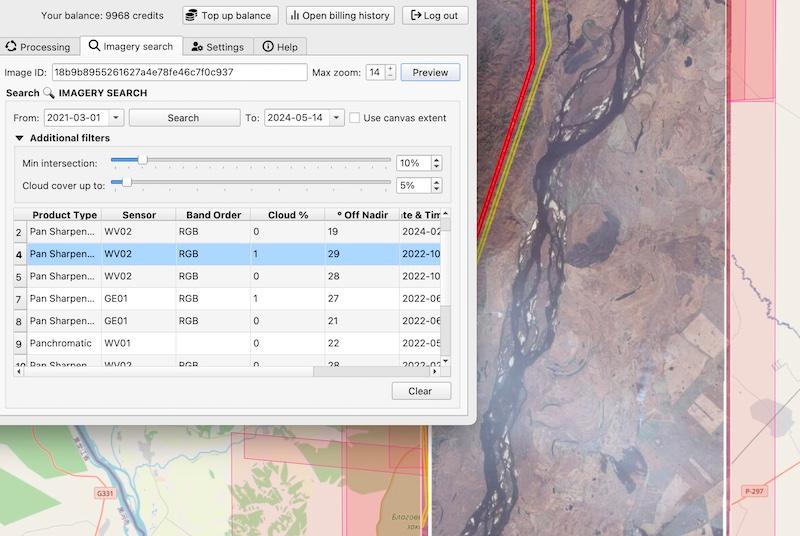The width and height of the screenshot is (800, 536).
Task: Preview the selected image
Action: click(x=430, y=72)
